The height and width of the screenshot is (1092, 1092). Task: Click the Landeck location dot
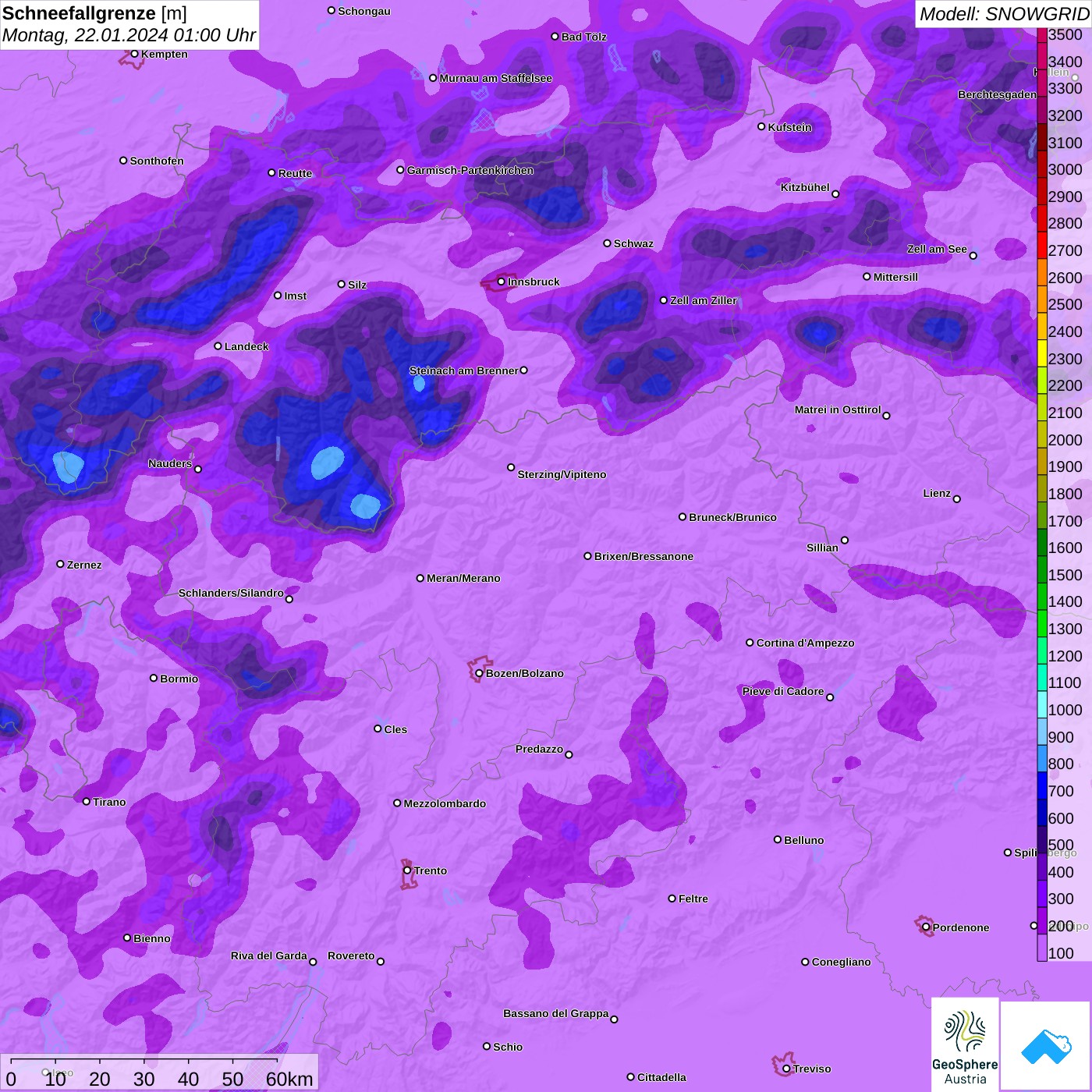click(218, 346)
